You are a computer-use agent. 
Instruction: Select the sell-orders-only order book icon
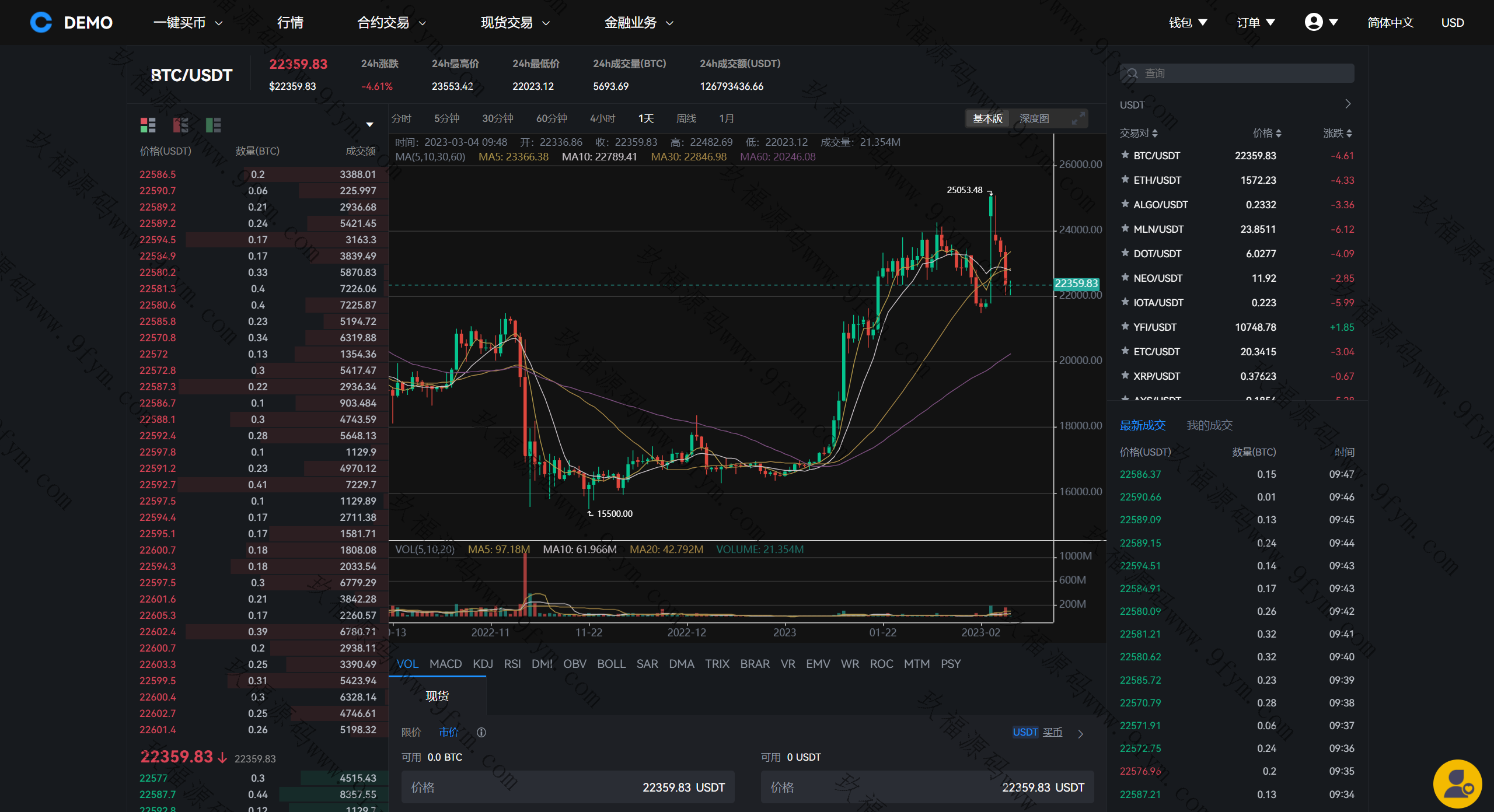(181, 125)
